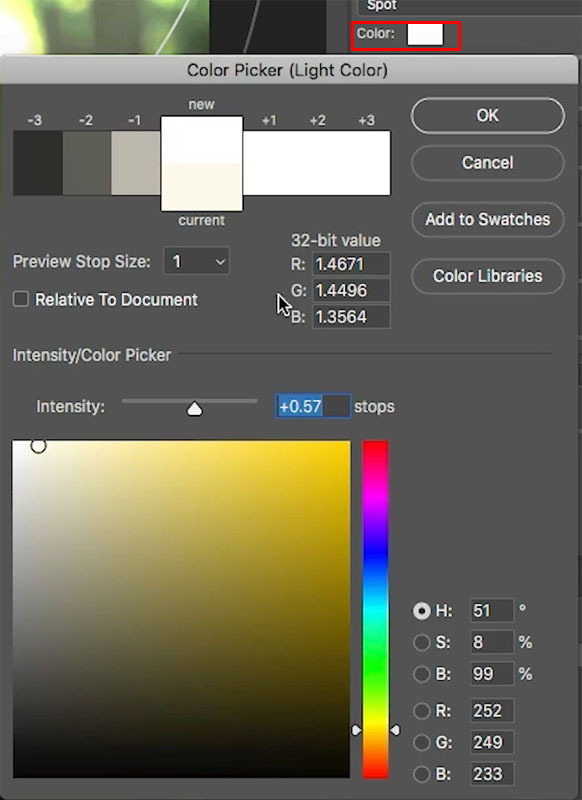
Task: Click the -1 stop preview swatch
Action: (x=136, y=163)
